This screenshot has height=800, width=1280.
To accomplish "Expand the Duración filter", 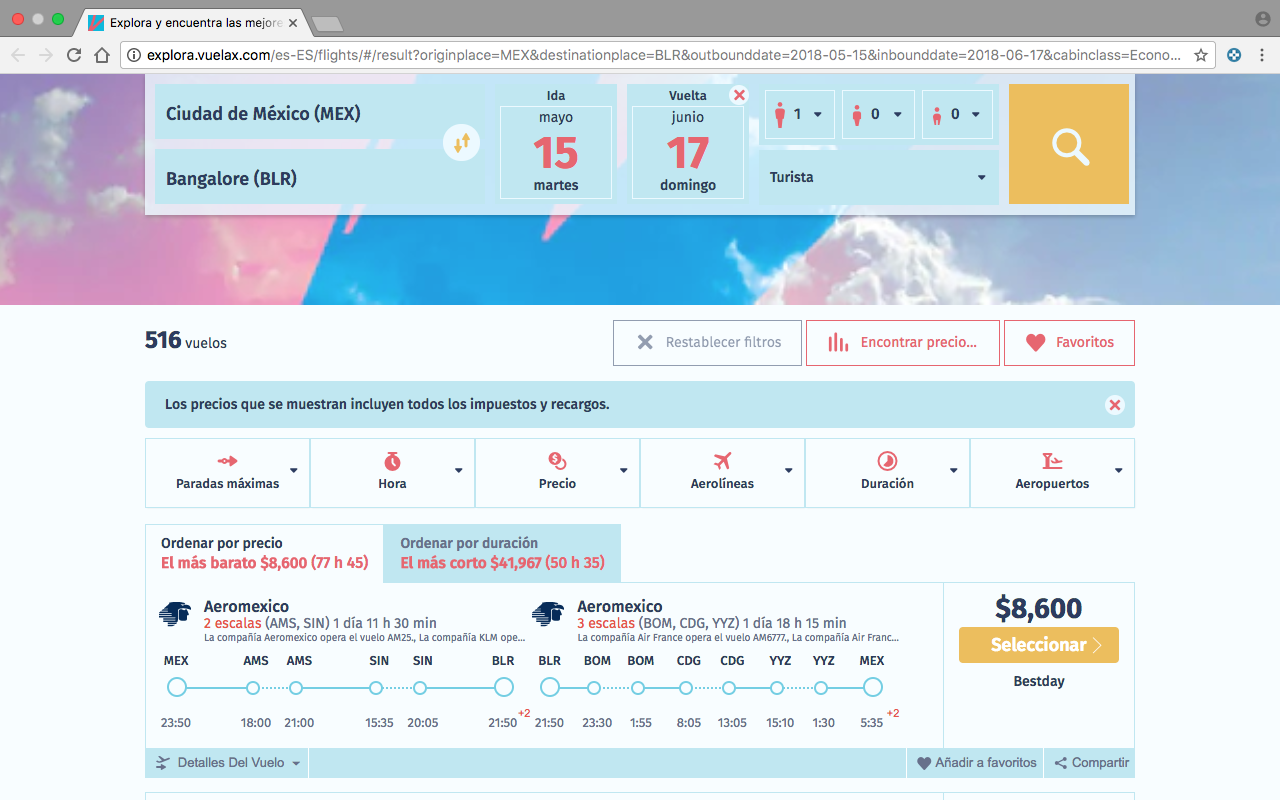I will pos(888,473).
